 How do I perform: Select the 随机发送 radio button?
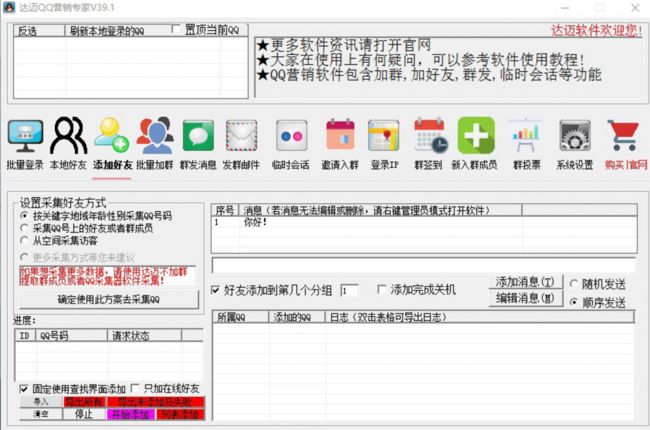click(x=574, y=284)
